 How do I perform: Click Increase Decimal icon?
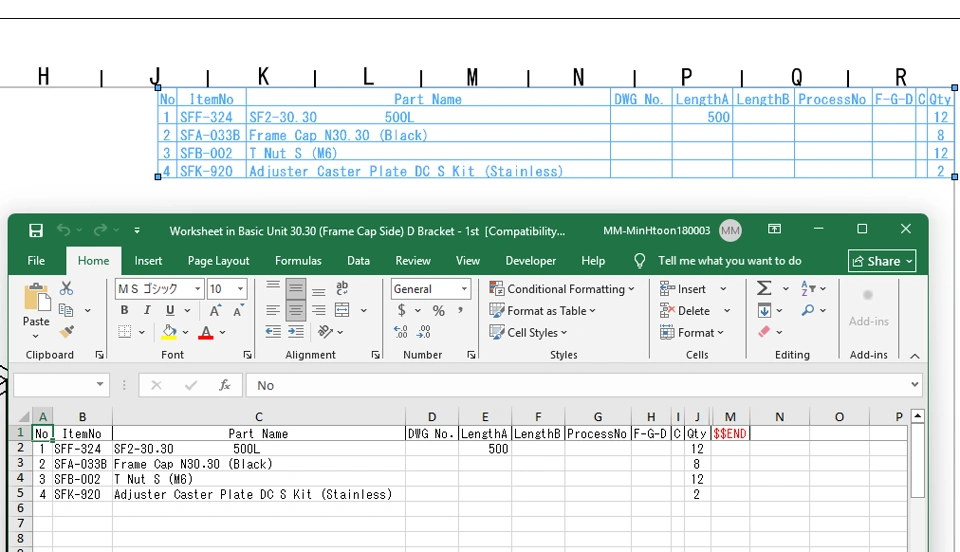pyautogui.click(x=401, y=332)
